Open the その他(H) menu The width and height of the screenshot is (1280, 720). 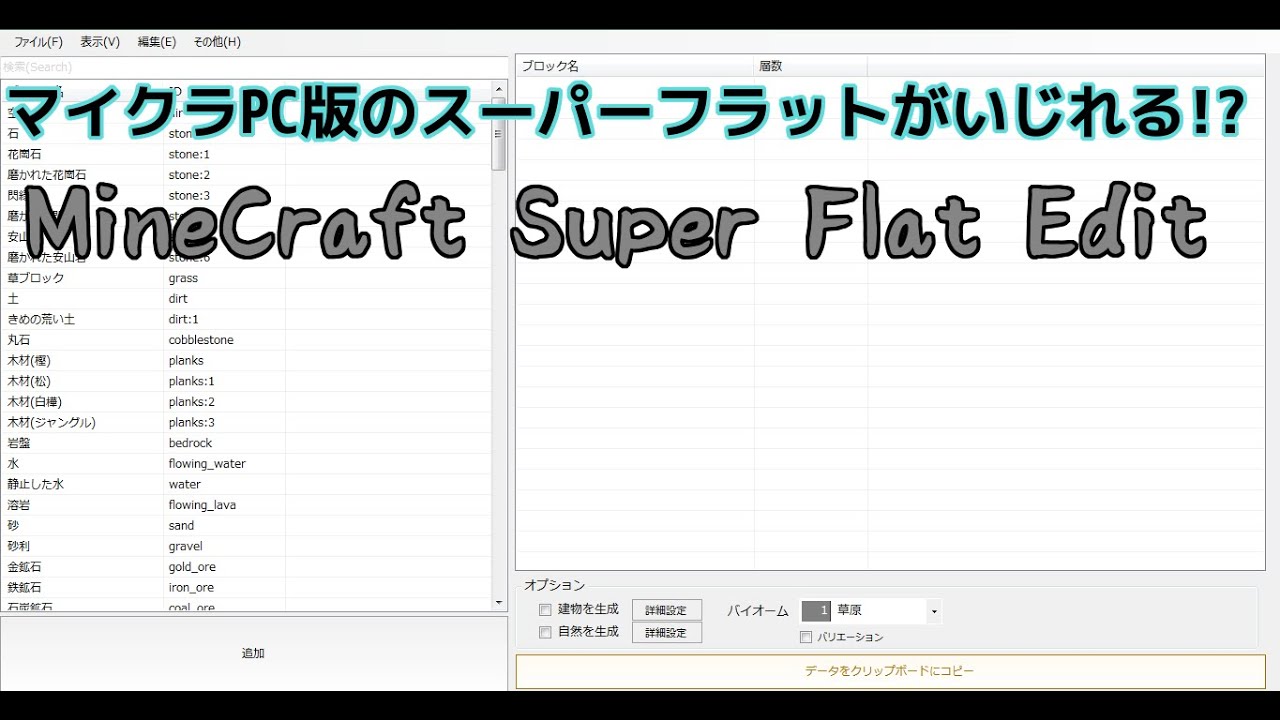(217, 42)
